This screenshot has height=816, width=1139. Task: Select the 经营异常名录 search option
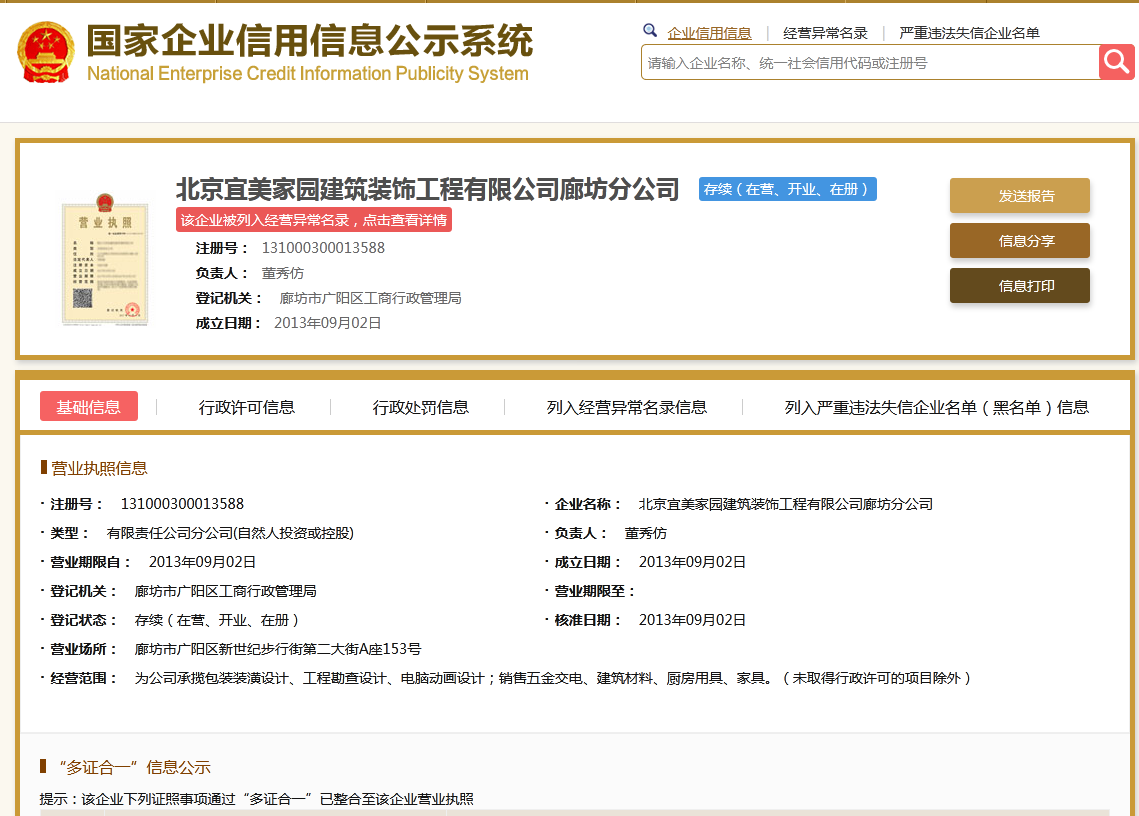825,33
